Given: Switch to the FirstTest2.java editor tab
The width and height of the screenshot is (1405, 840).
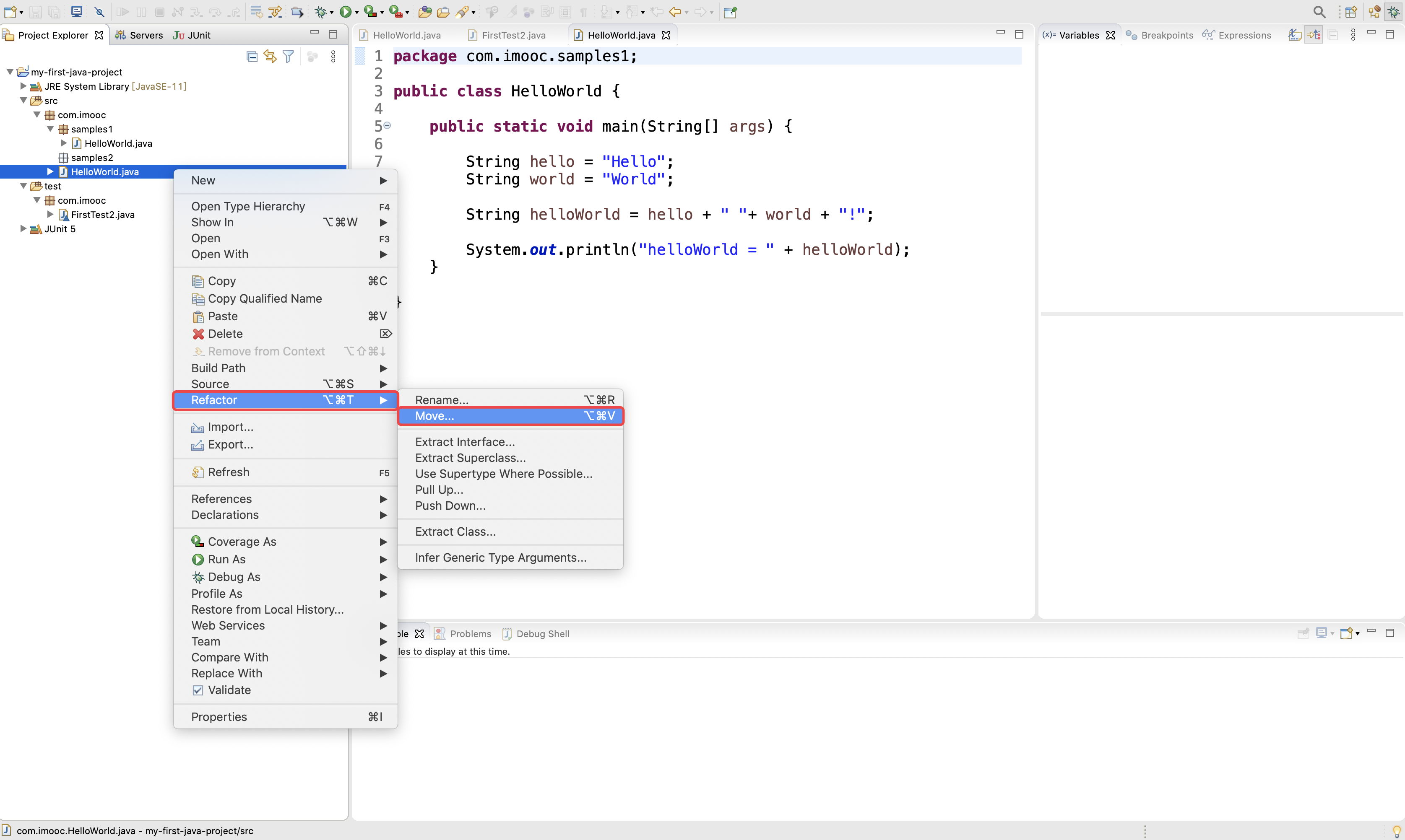Looking at the screenshot, I should pyautogui.click(x=507, y=35).
